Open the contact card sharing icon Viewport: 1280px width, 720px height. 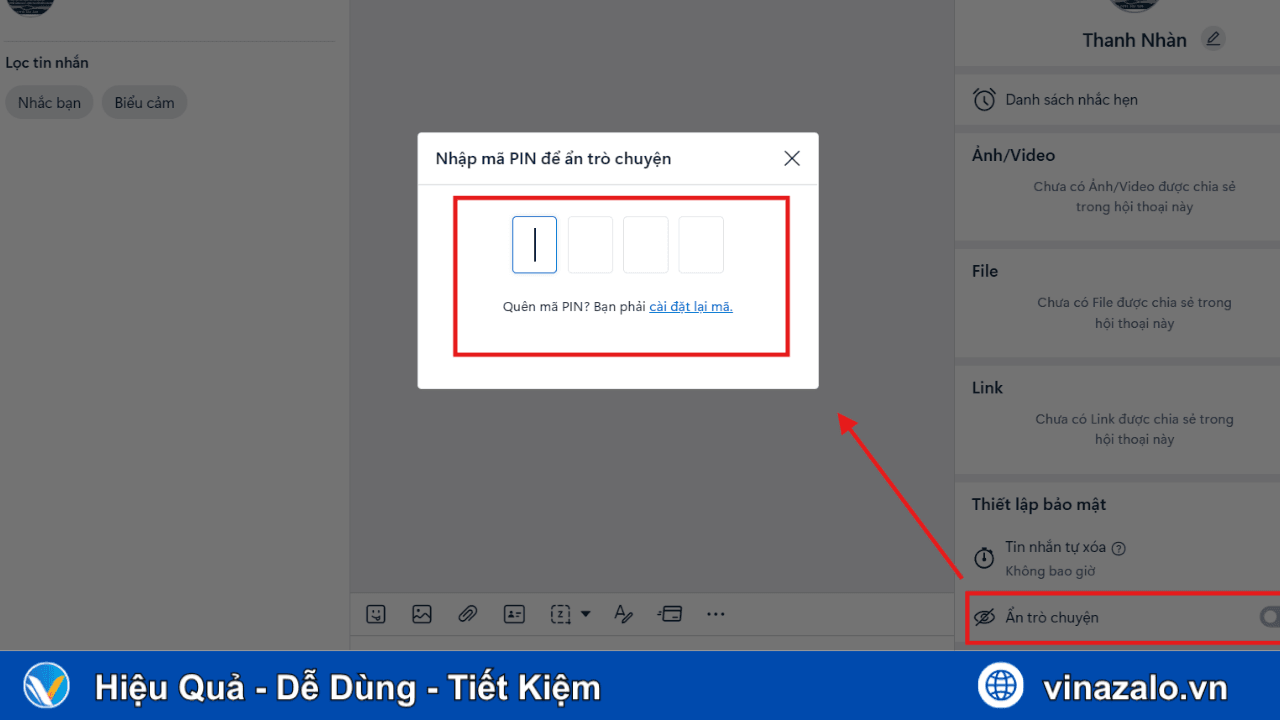(514, 614)
